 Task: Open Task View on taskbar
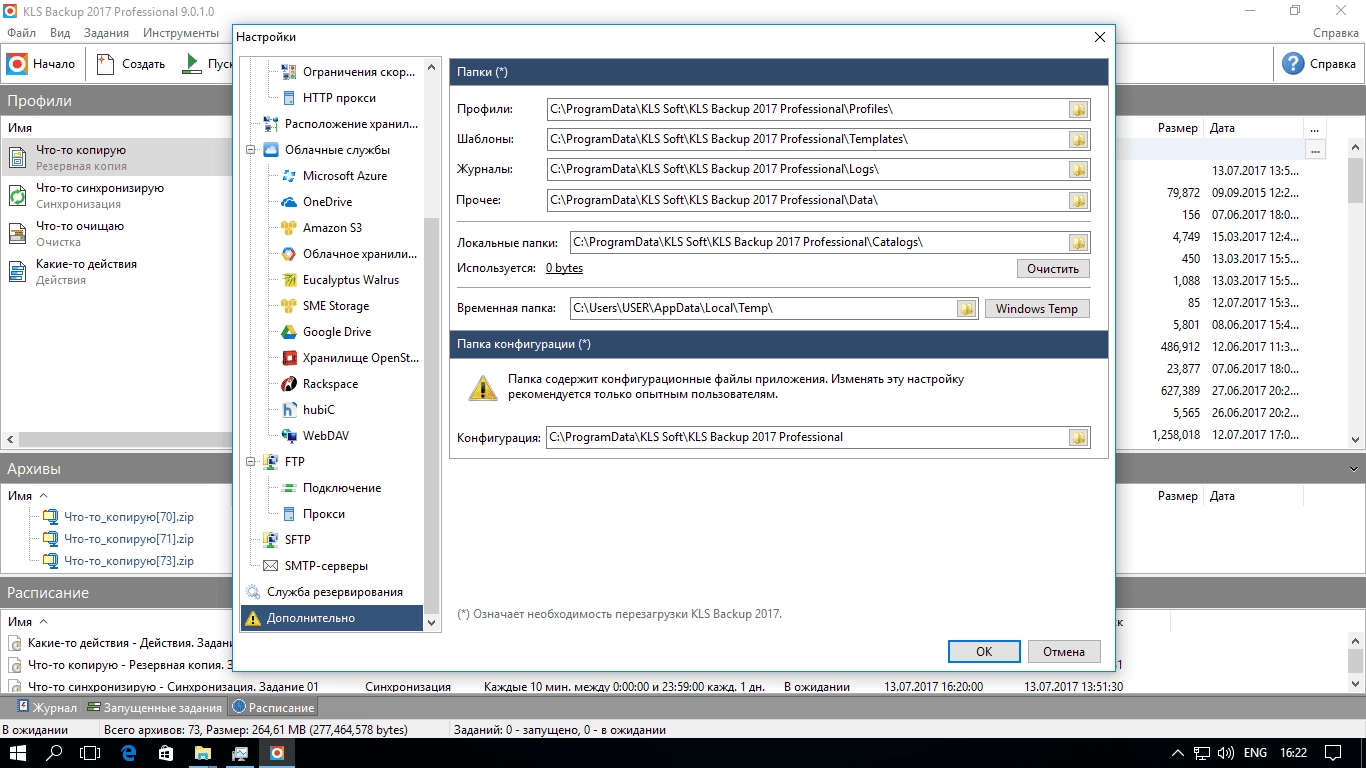coord(90,752)
